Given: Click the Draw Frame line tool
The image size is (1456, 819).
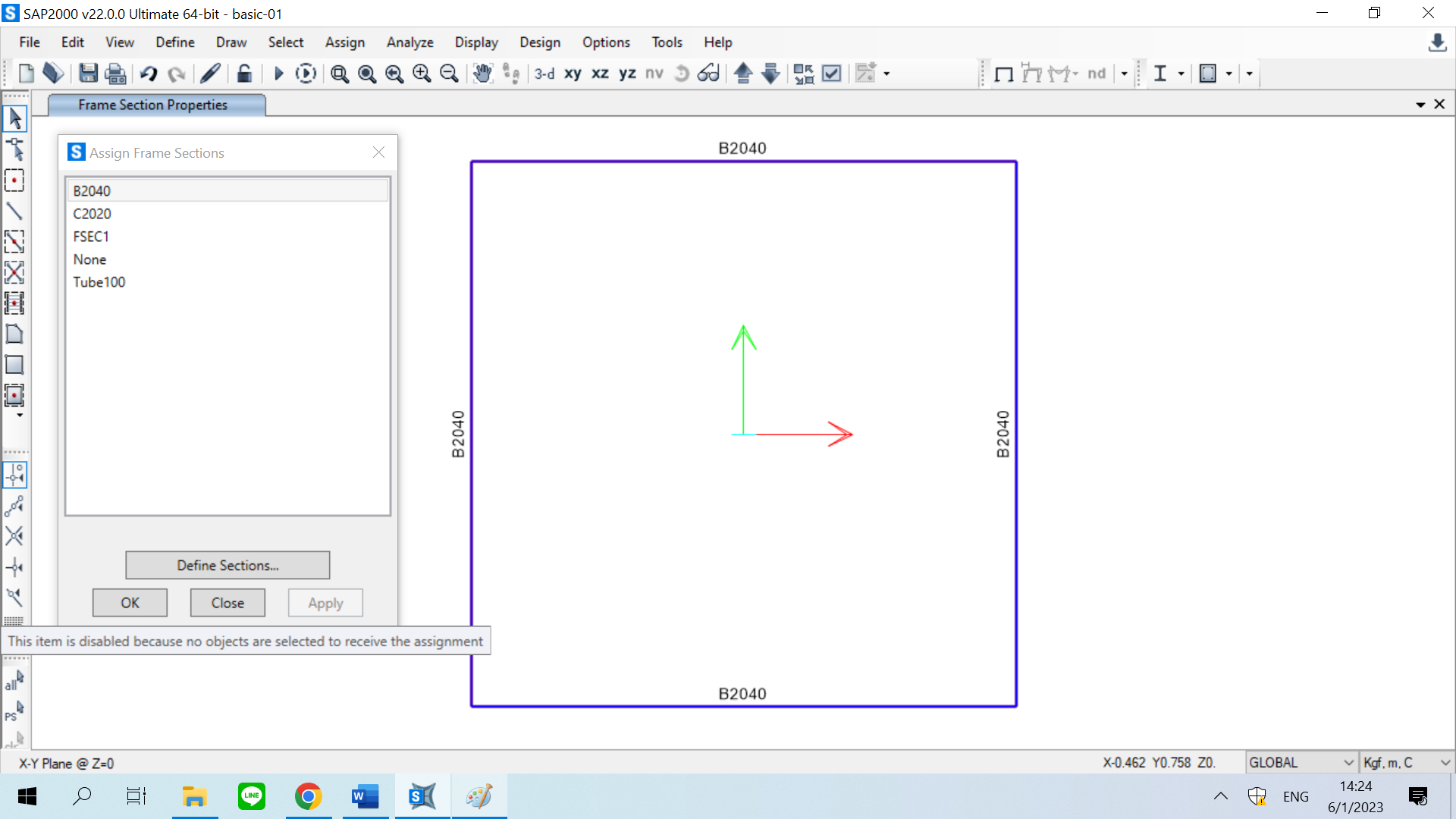Looking at the screenshot, I should tap(14, 211).
